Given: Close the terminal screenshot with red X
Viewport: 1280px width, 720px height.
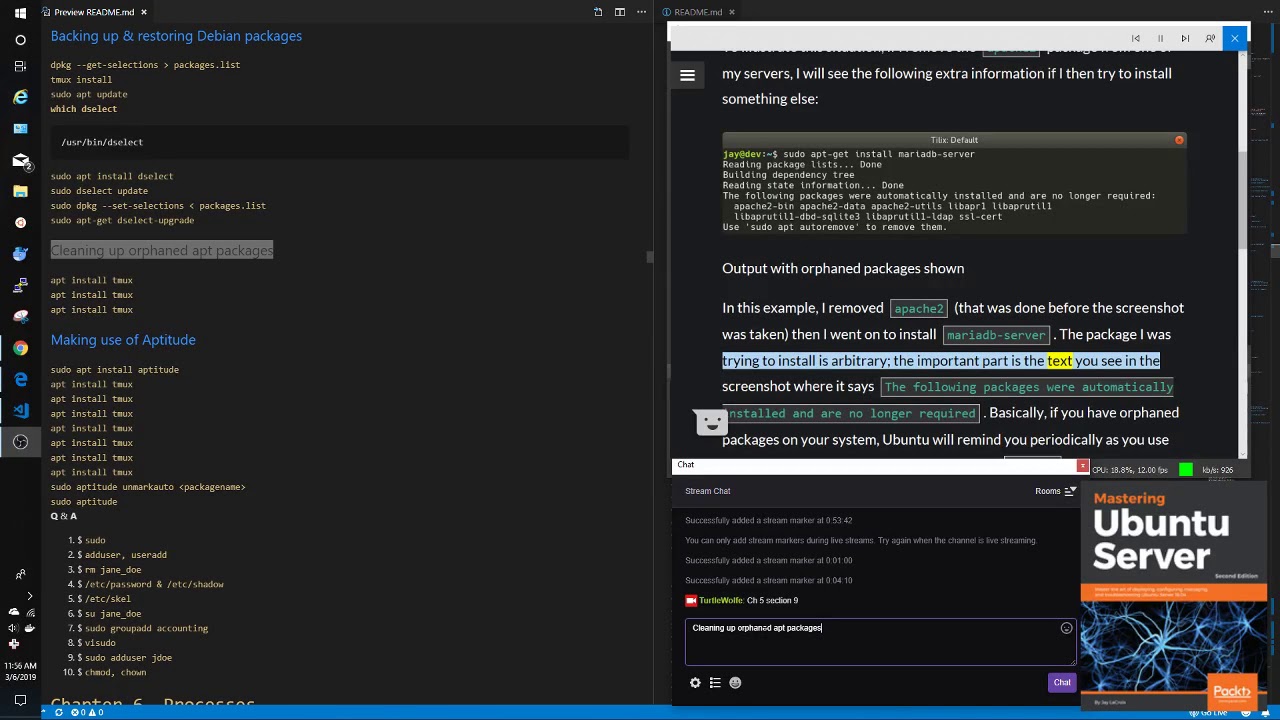Looking at the screenshot, I should click(x=1179, y=140).
